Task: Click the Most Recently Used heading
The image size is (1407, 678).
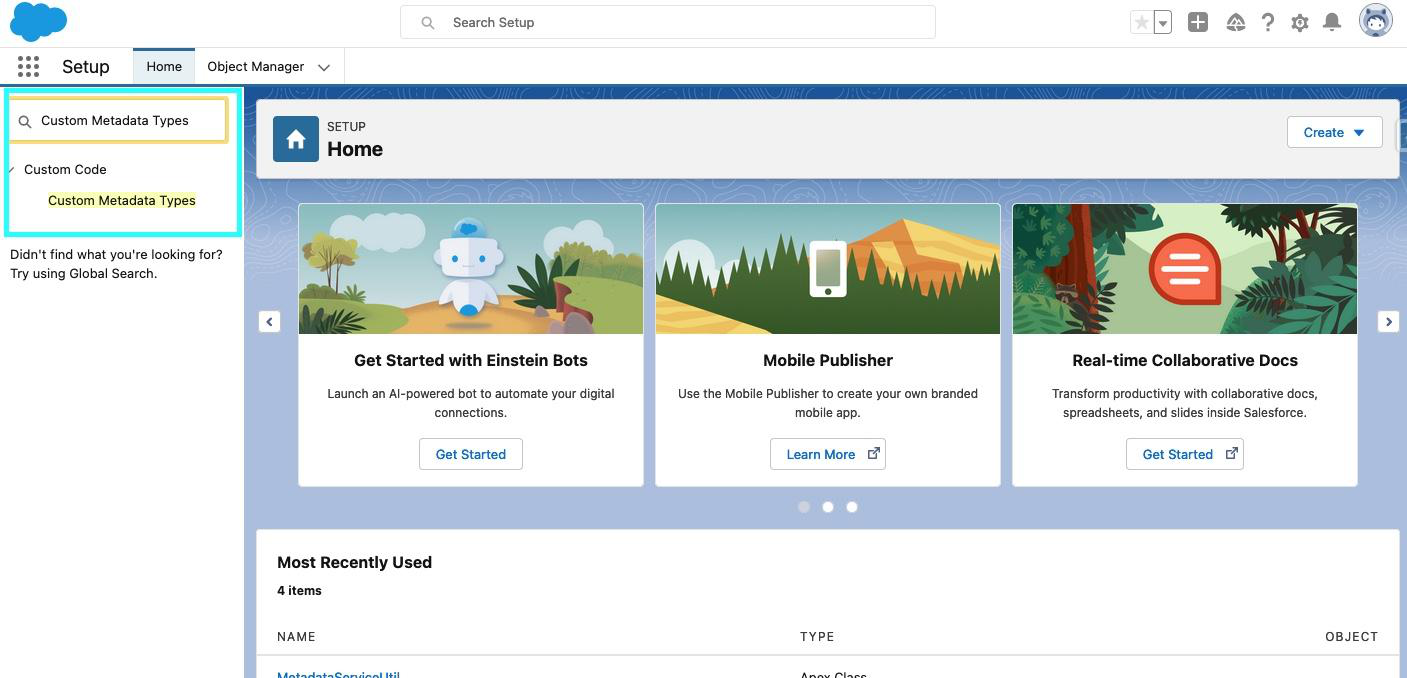Action: tap(354, 562)
